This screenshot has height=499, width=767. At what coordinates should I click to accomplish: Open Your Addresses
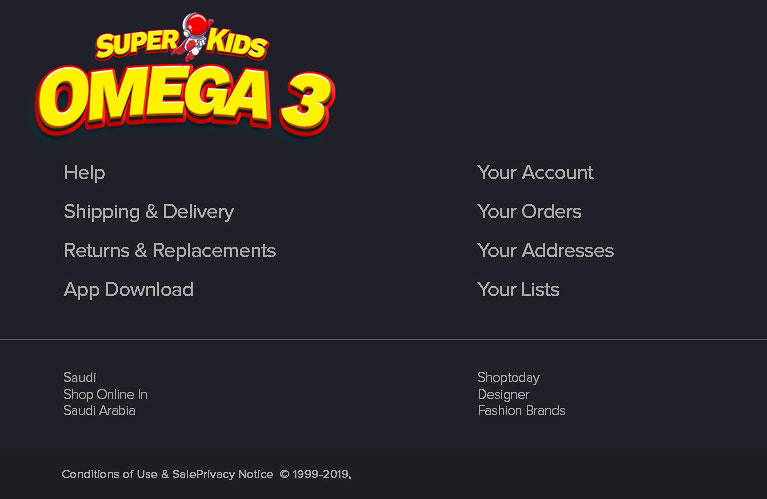click(545, 250)
